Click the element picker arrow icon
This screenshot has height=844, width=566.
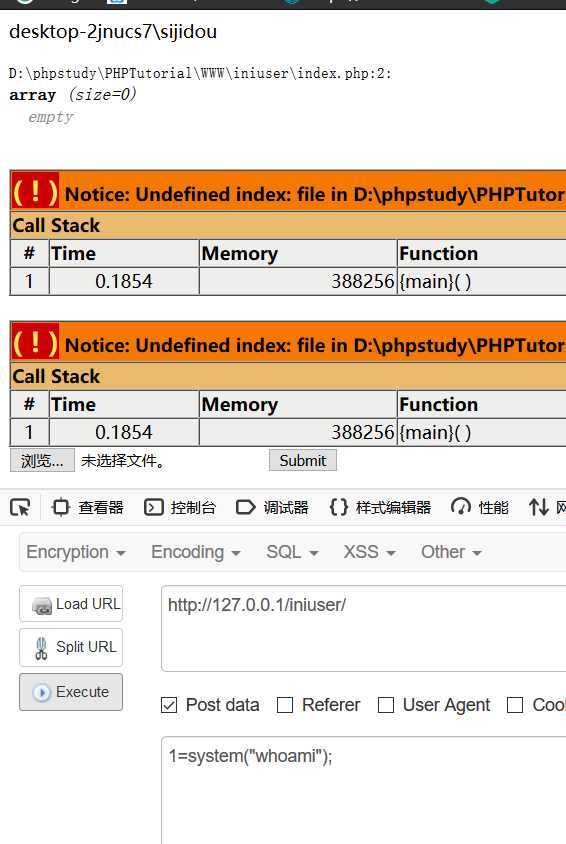pos(20,507)
